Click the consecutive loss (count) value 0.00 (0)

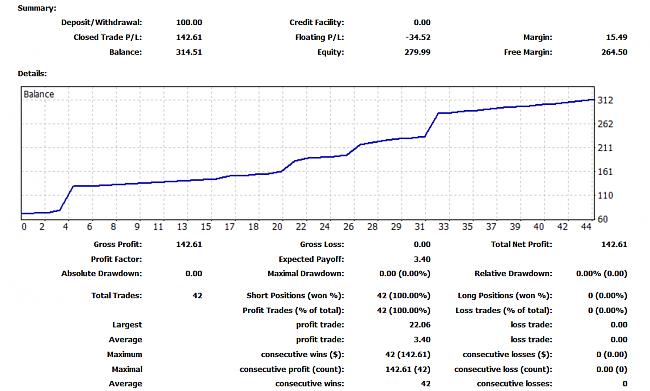[x=612, y=369]
